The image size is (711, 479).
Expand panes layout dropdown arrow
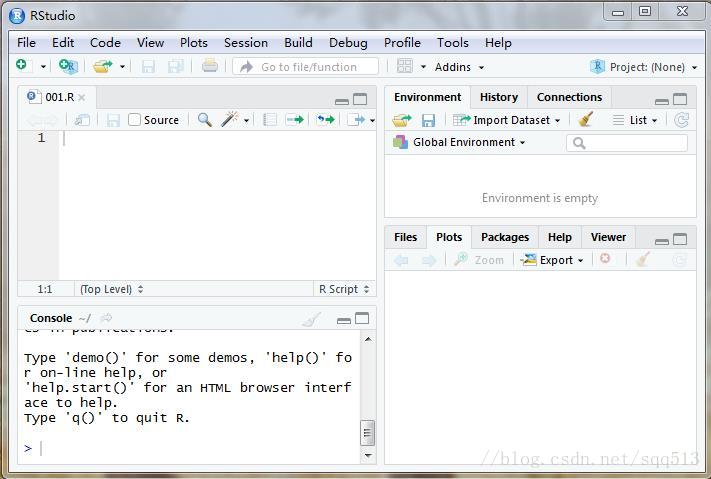[423, 67]
